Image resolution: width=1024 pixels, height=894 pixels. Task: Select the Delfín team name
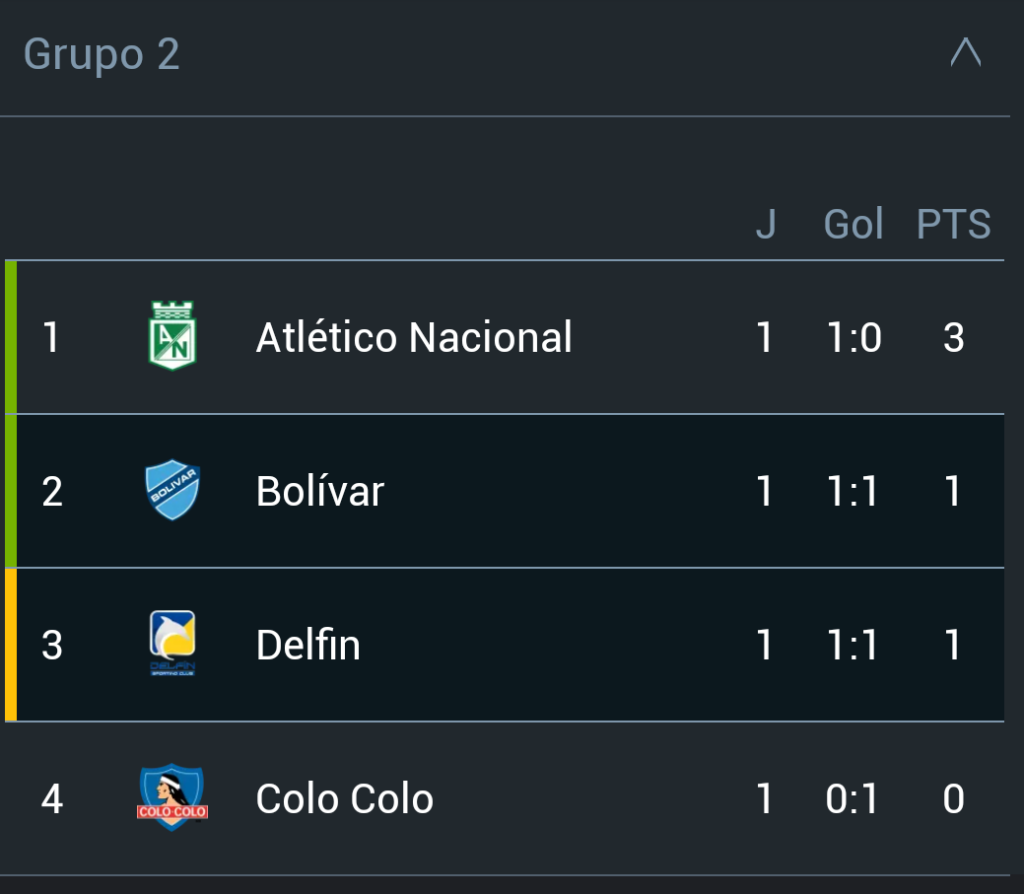point(308,645)
